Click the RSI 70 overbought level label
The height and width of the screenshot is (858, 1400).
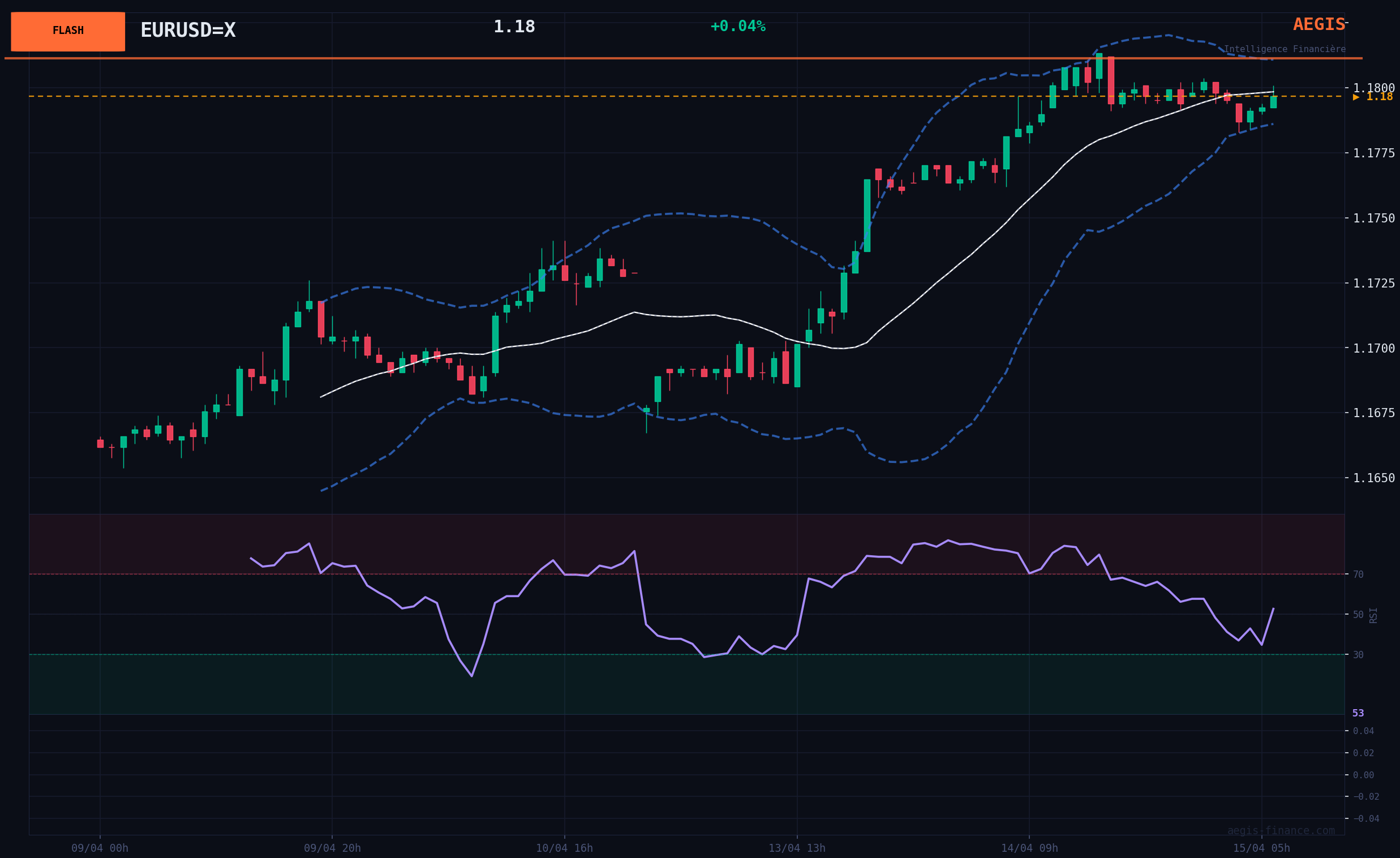pyautogui.click(x=1358, y=574)
